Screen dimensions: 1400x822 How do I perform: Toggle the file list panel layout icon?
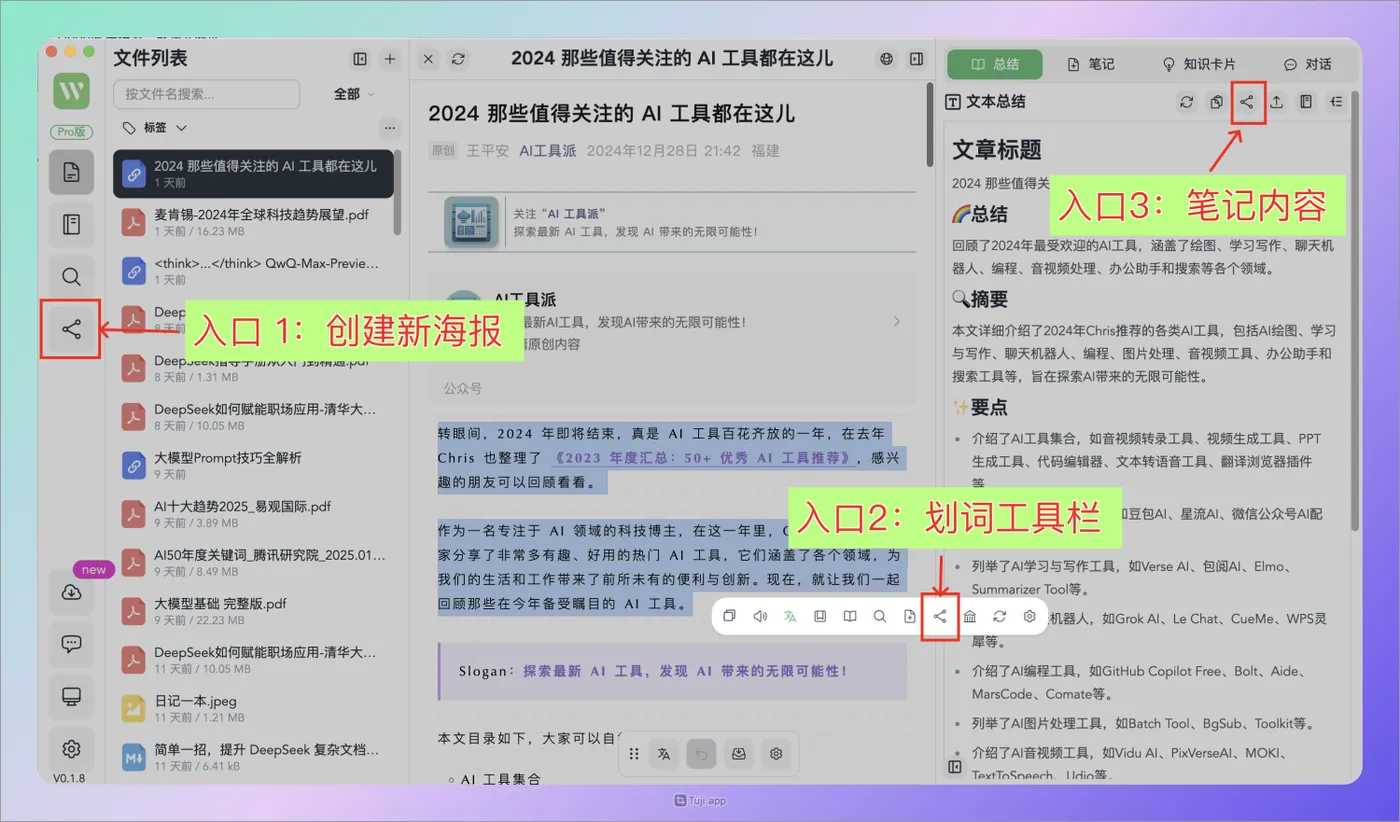point(360,59)
